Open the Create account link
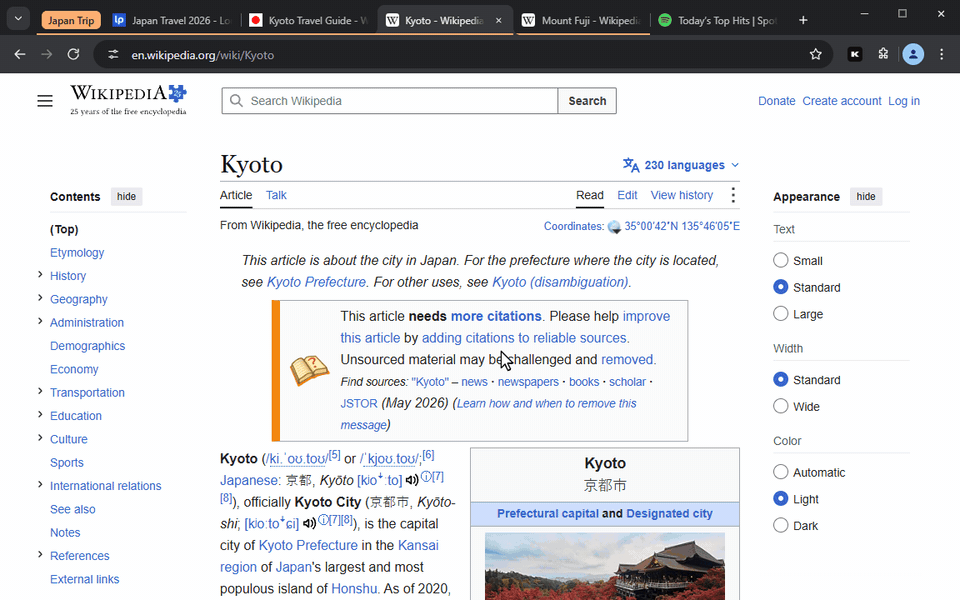Image resolution: width=960 pixels, height=600 pixels. pos(842,101)
